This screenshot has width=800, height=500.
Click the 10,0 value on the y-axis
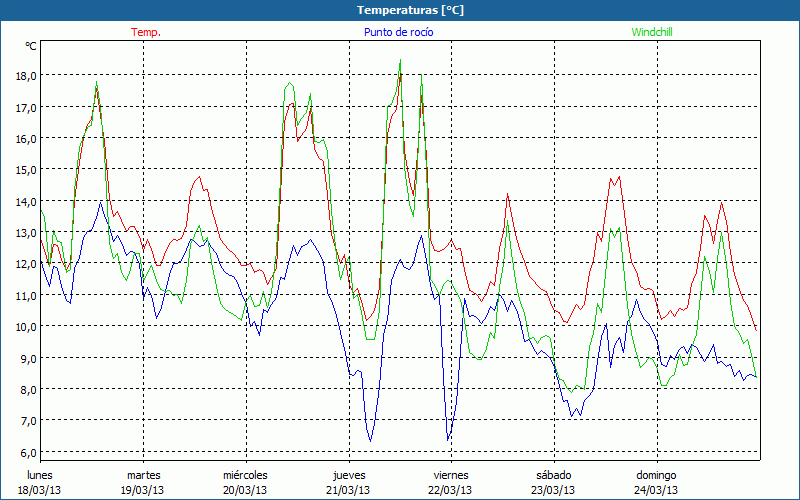pos(24,327)
